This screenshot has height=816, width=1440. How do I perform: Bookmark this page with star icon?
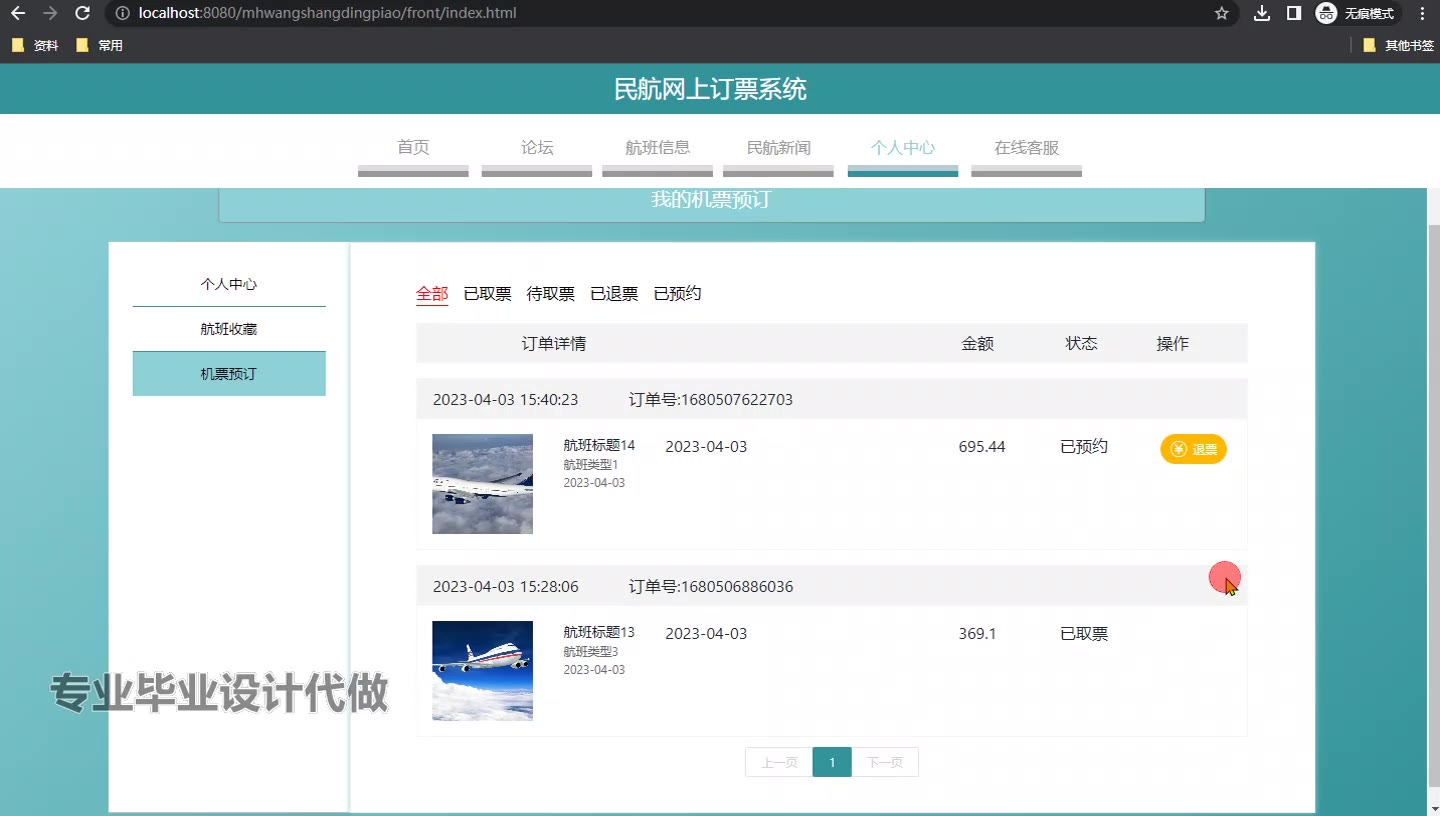[1221, 13]
